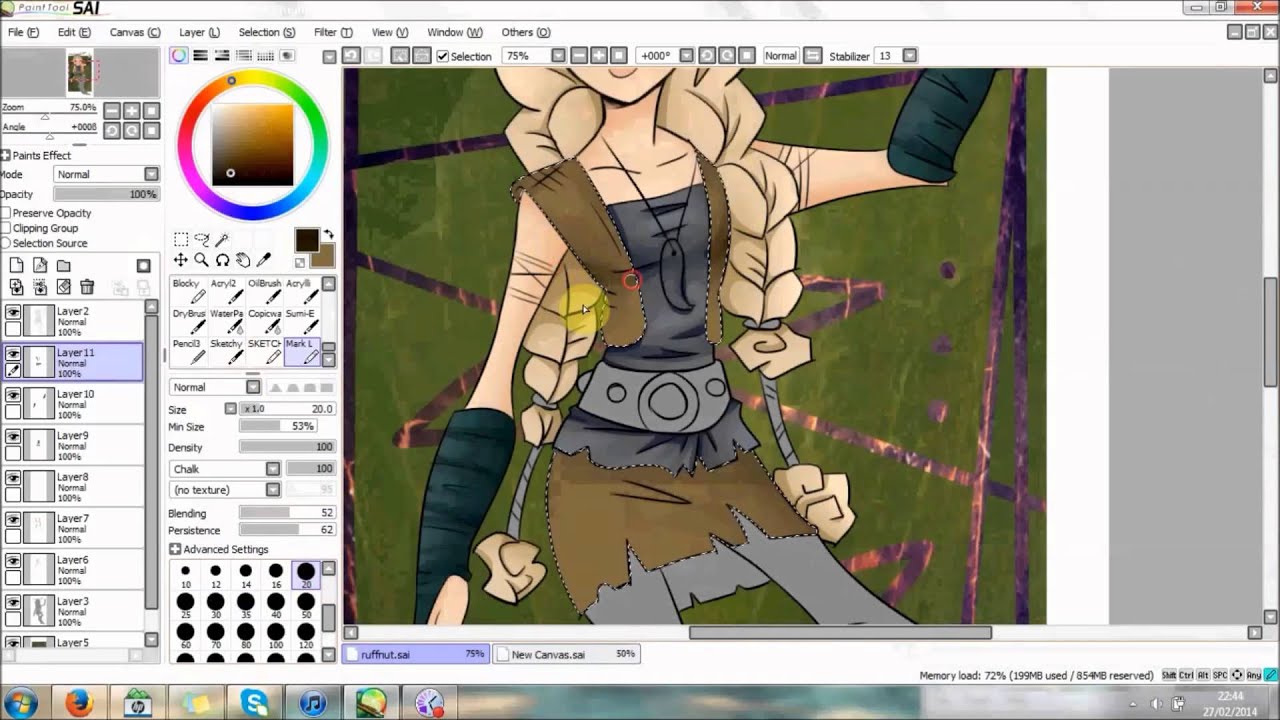Choose the Acryl2 brush
Screen dimensions: 1280x720
228,291
